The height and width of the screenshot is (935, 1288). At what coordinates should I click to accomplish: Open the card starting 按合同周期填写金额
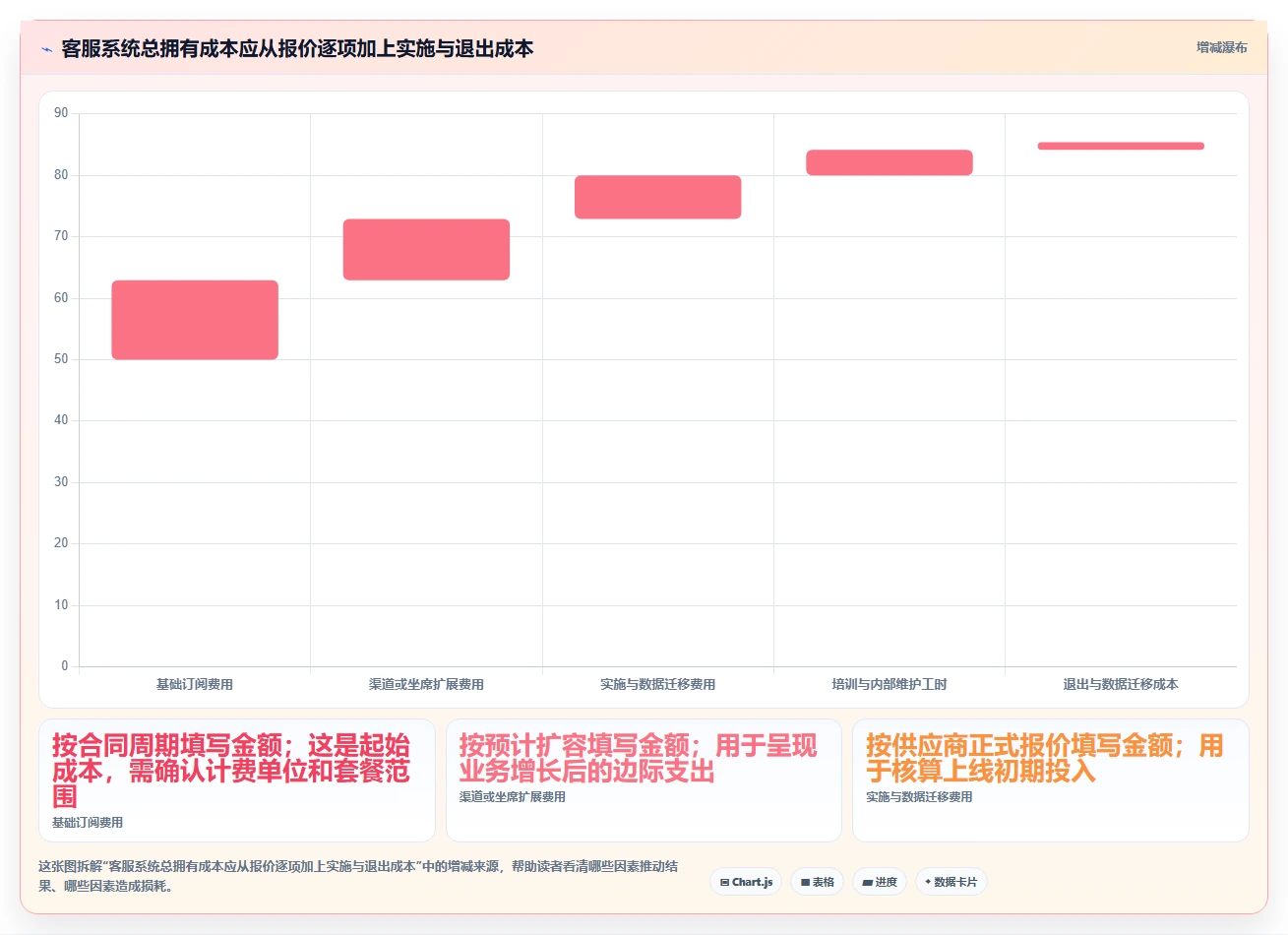(x=237, y=780)
